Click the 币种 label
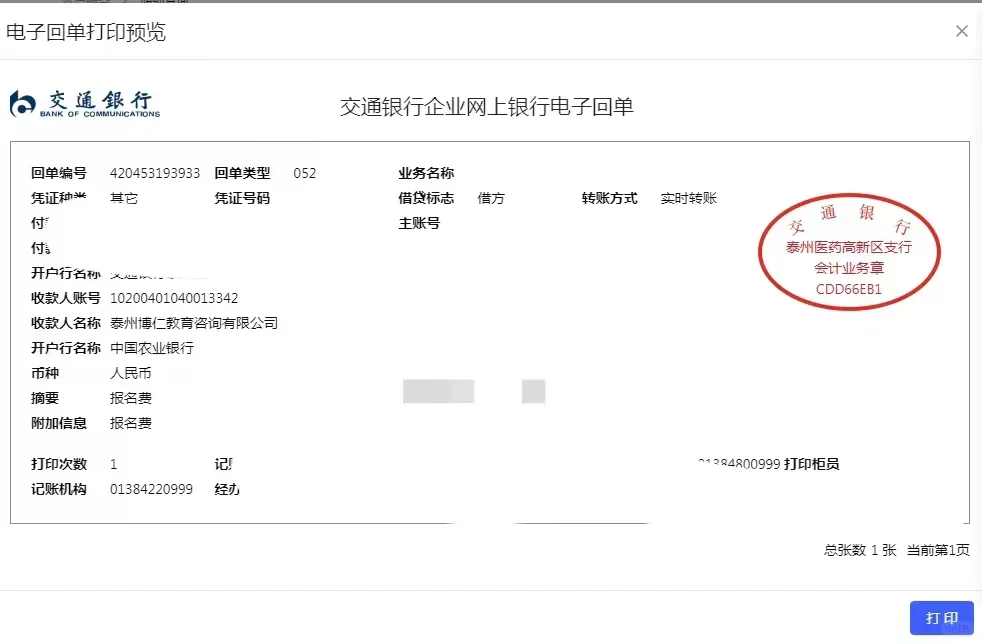 coord(45,373)
